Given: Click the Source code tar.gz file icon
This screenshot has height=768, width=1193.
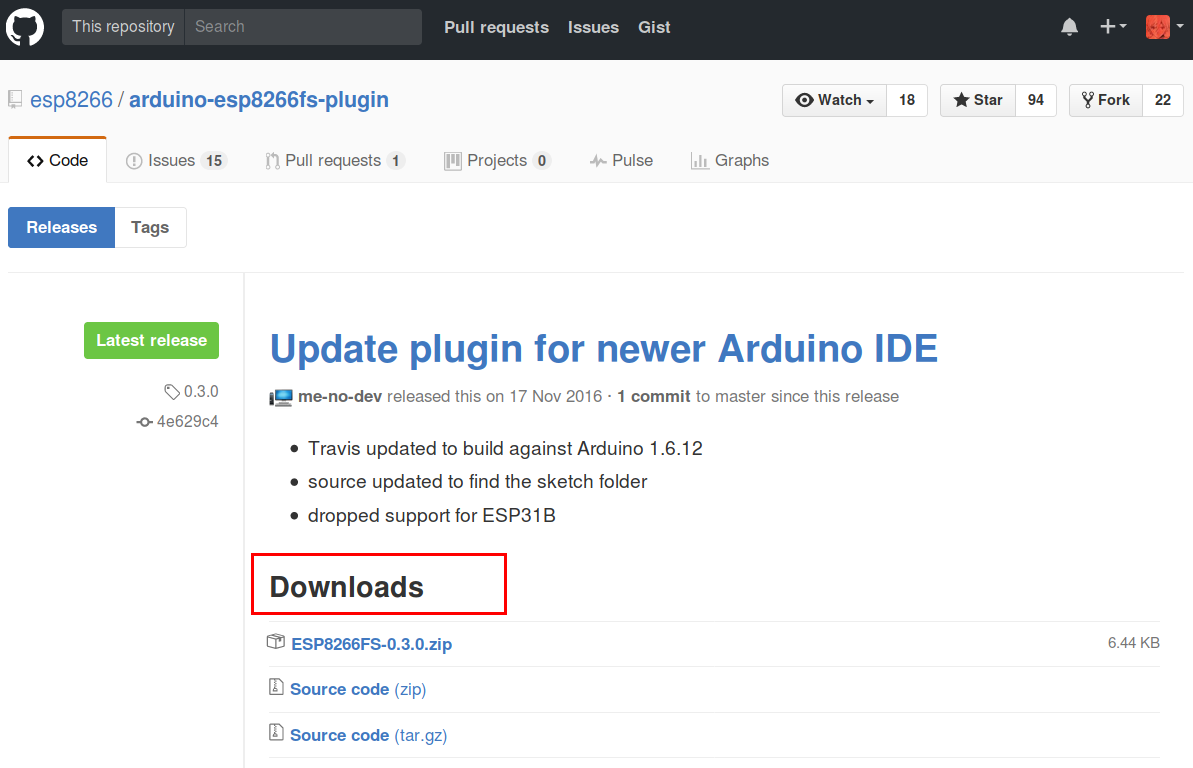Looking at the screenshot, I should (276, 734).
